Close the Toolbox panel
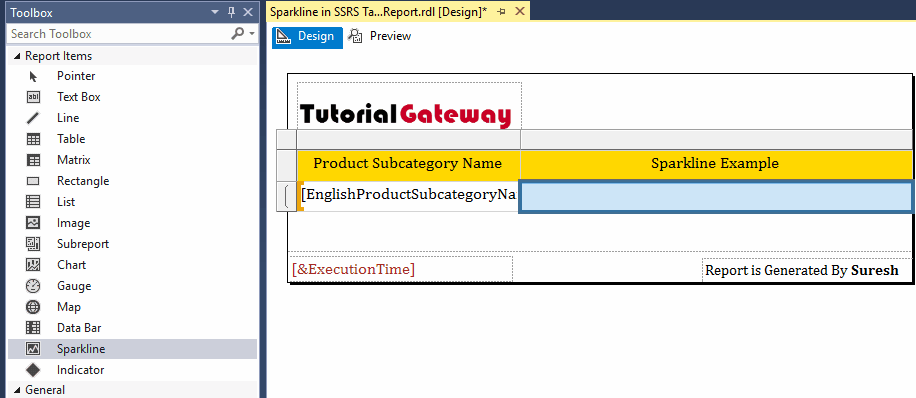 click(248, 12)
